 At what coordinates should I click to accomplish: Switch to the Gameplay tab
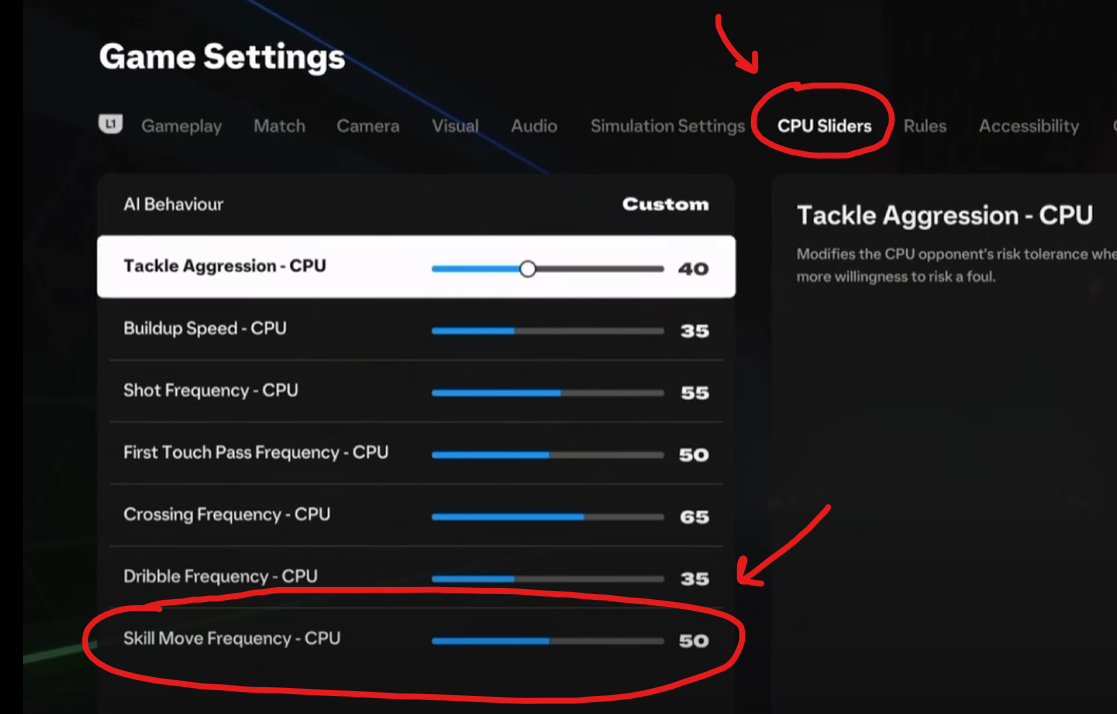pos(182,126)
